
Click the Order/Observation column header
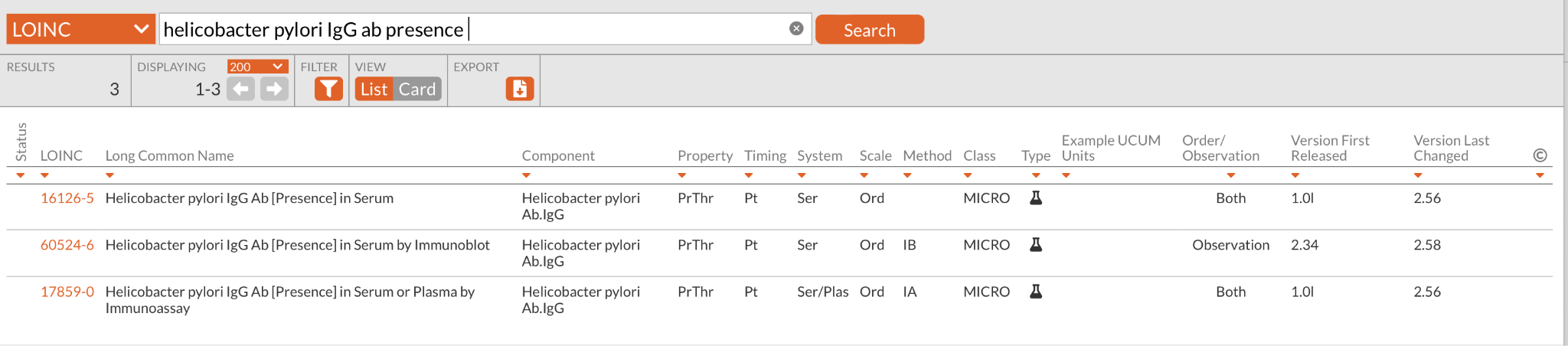pos(1220,148)
